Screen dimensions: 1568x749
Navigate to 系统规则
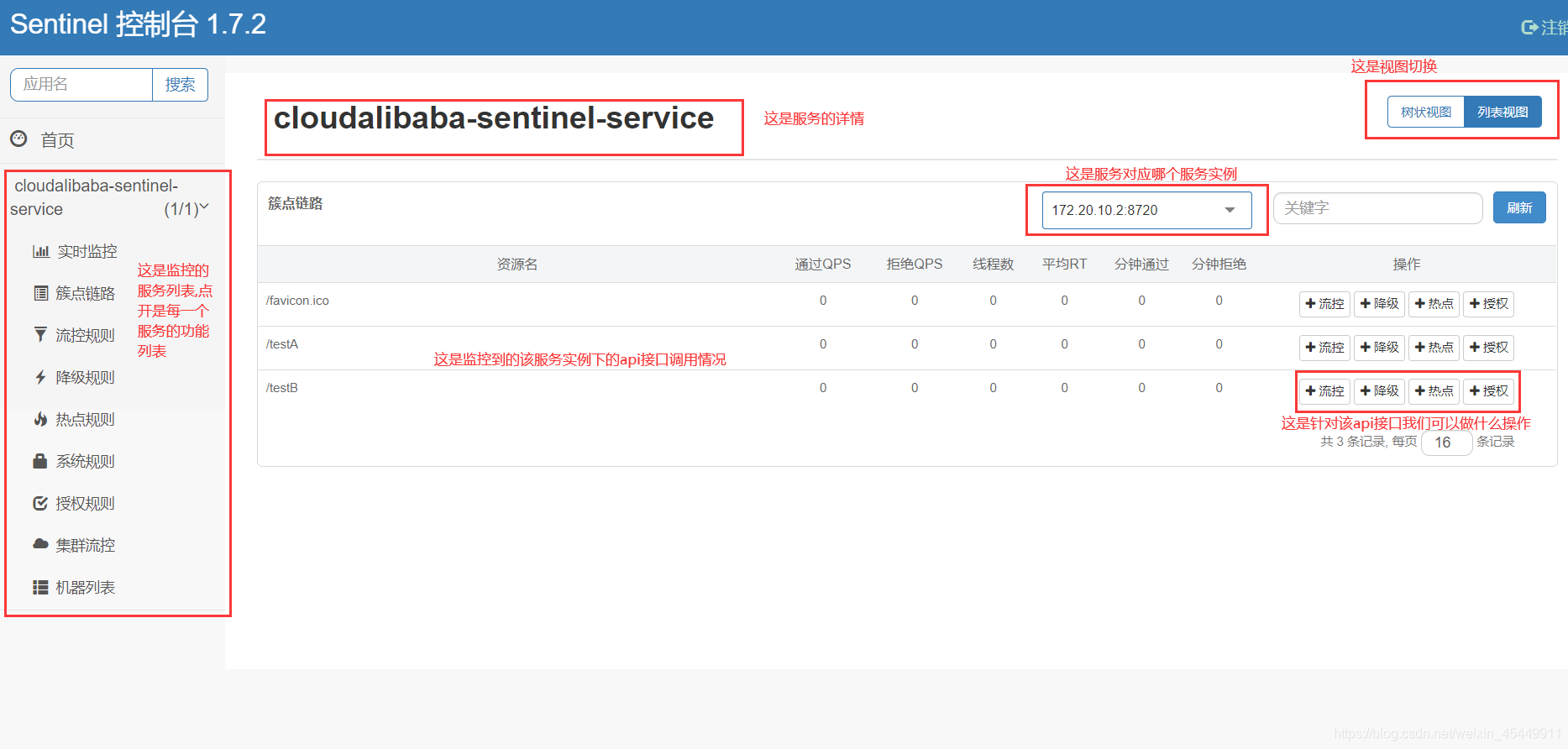85,461
